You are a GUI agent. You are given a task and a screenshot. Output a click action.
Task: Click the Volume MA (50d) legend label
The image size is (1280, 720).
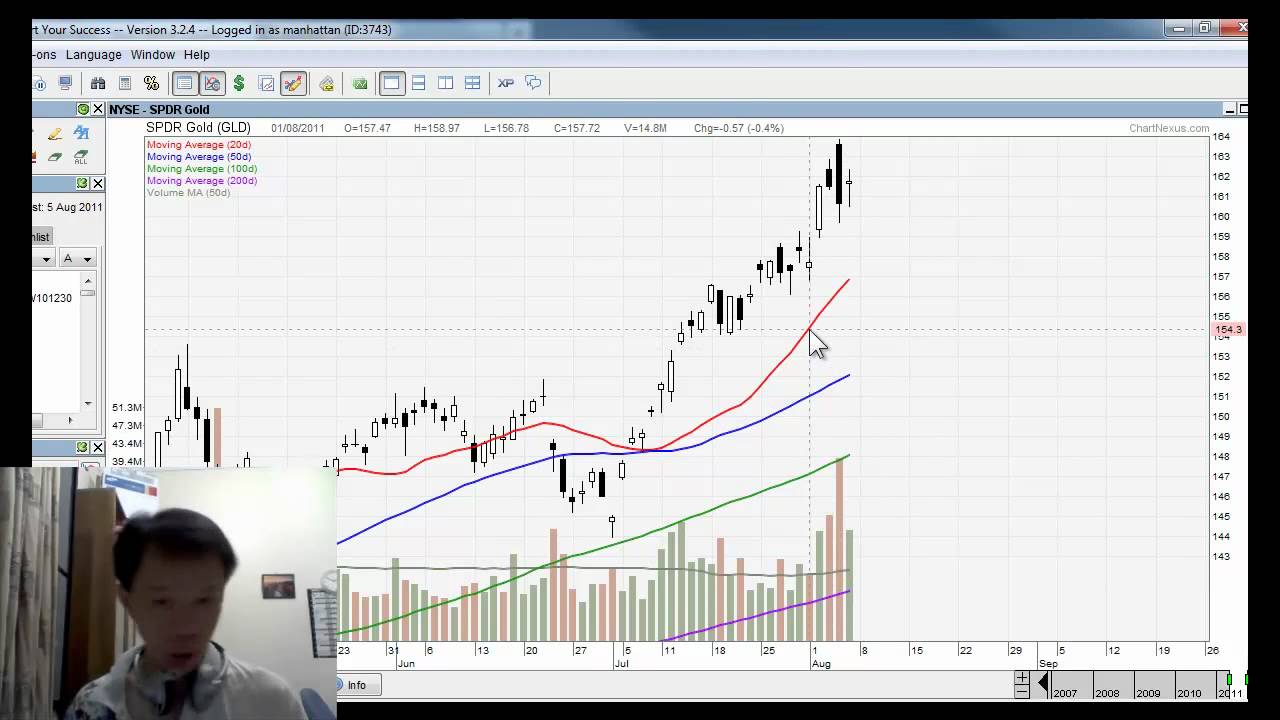189,193
